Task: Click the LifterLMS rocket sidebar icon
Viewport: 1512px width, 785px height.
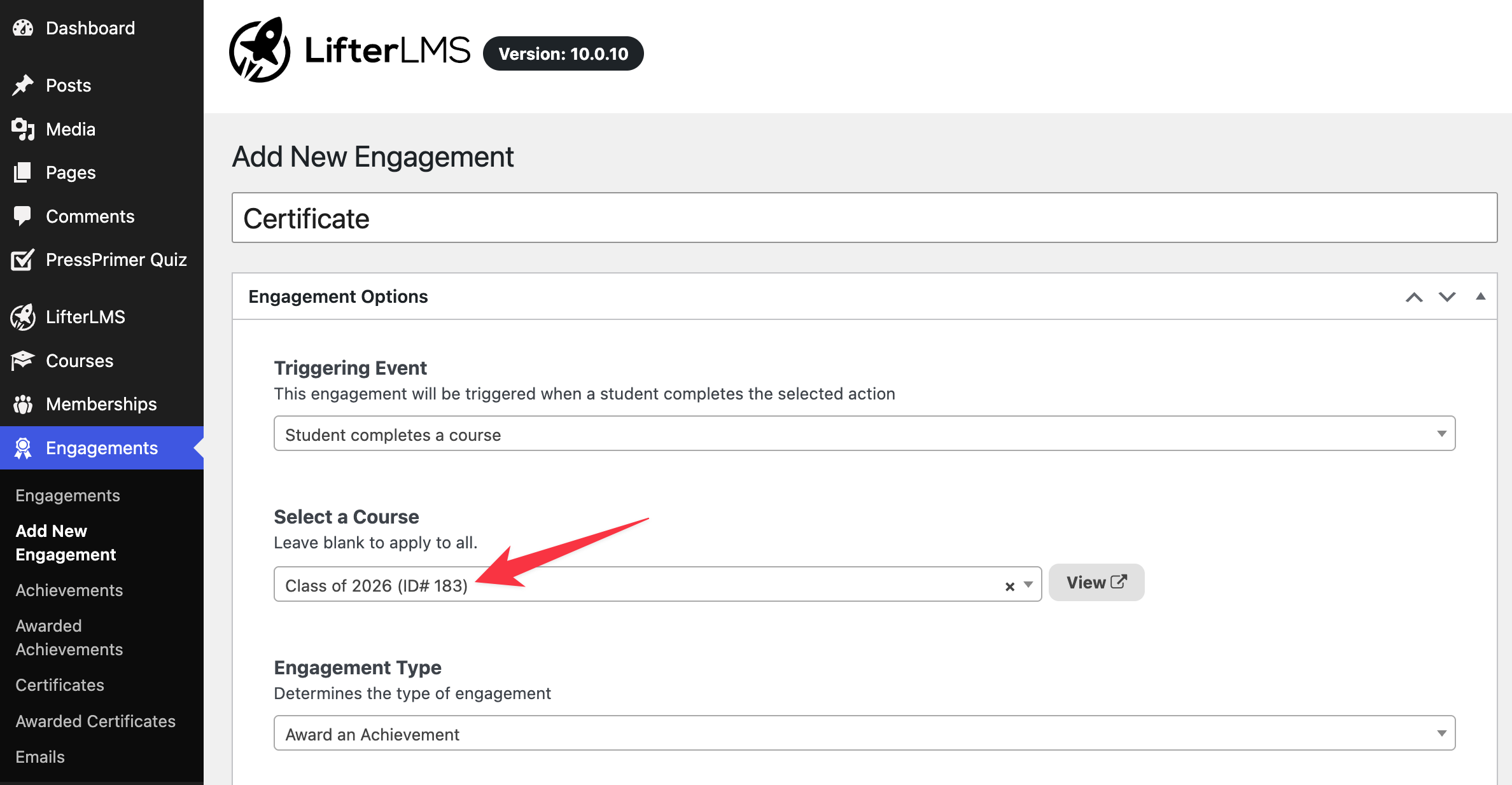Action: pyautogui.click(x=23, y=317)
